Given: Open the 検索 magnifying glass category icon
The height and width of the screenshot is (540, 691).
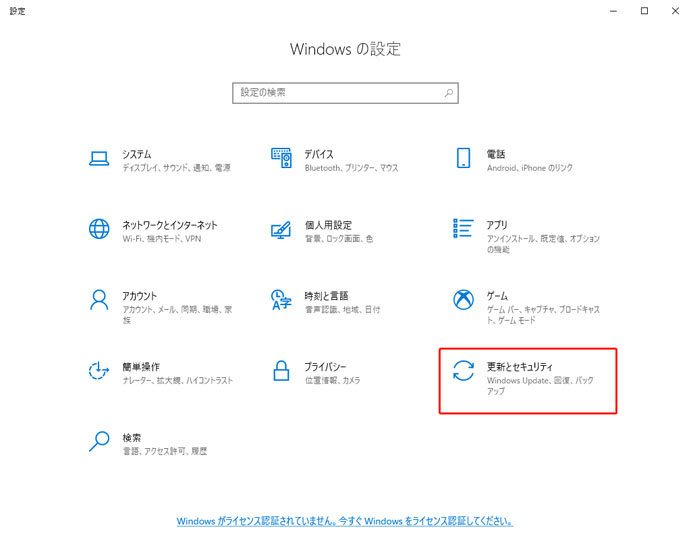Looking at the screenshot, I should pos(99,441).
